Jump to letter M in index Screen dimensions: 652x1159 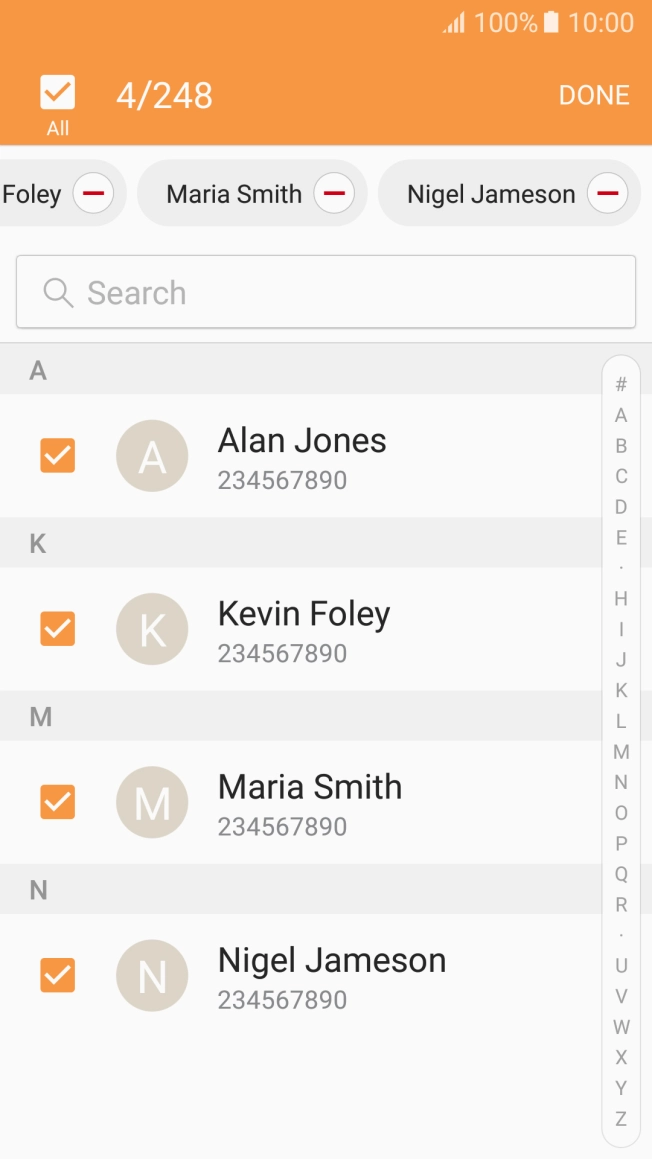tap(621, 752)
